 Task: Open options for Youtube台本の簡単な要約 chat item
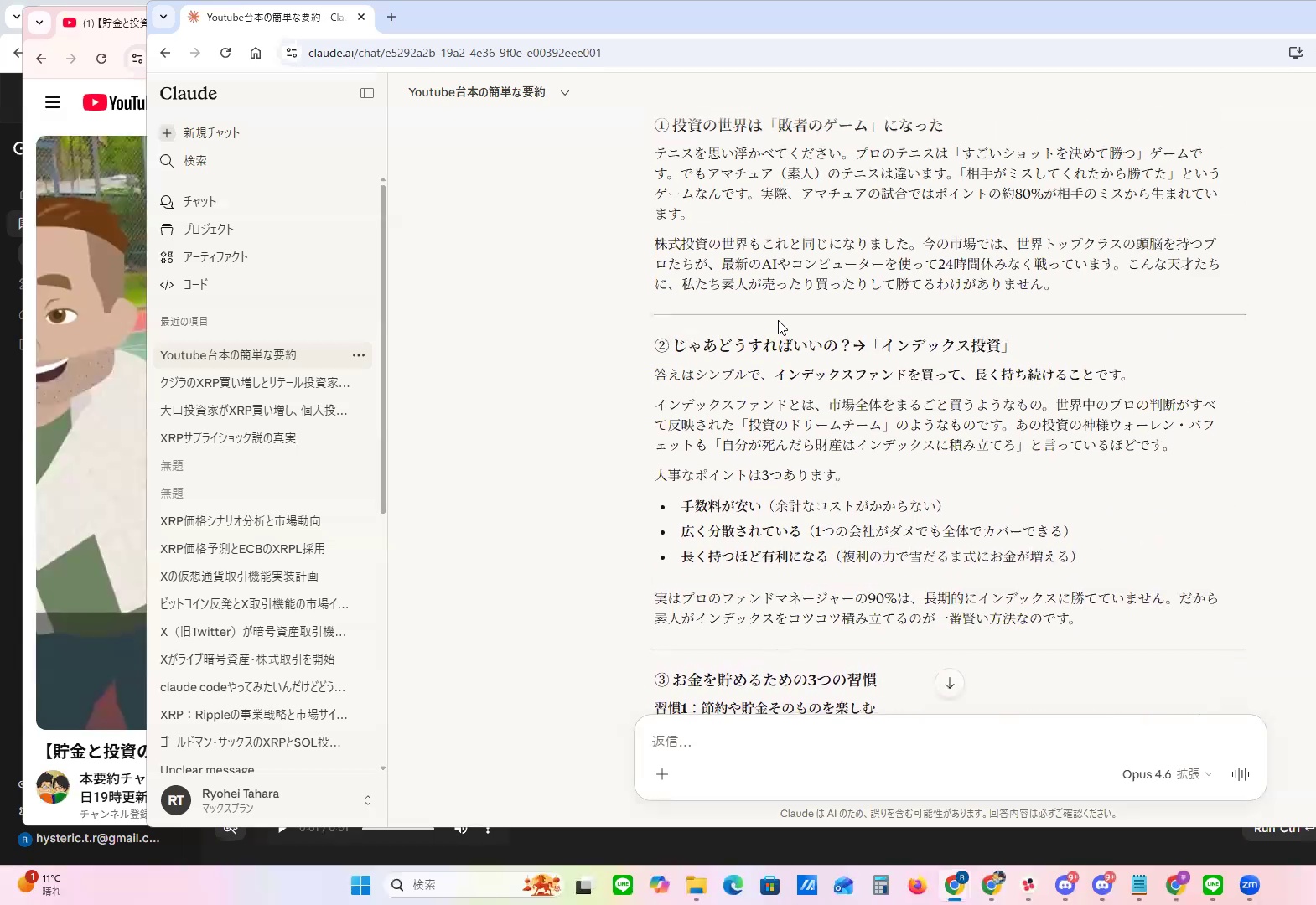pos(359,355)
